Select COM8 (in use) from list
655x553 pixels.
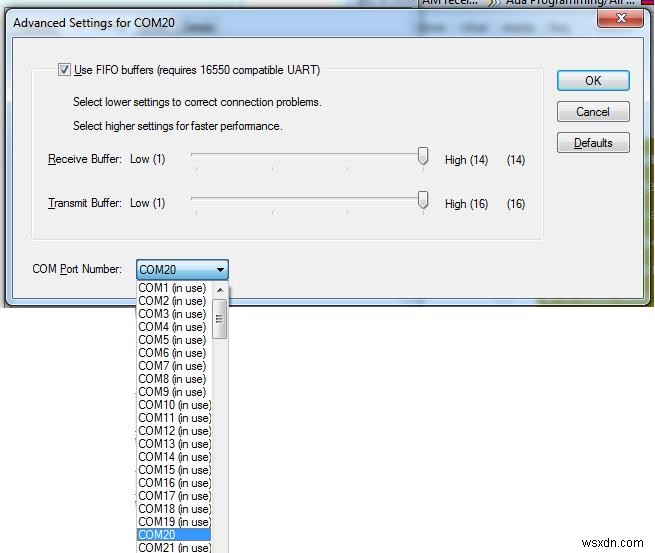(174, 379)
